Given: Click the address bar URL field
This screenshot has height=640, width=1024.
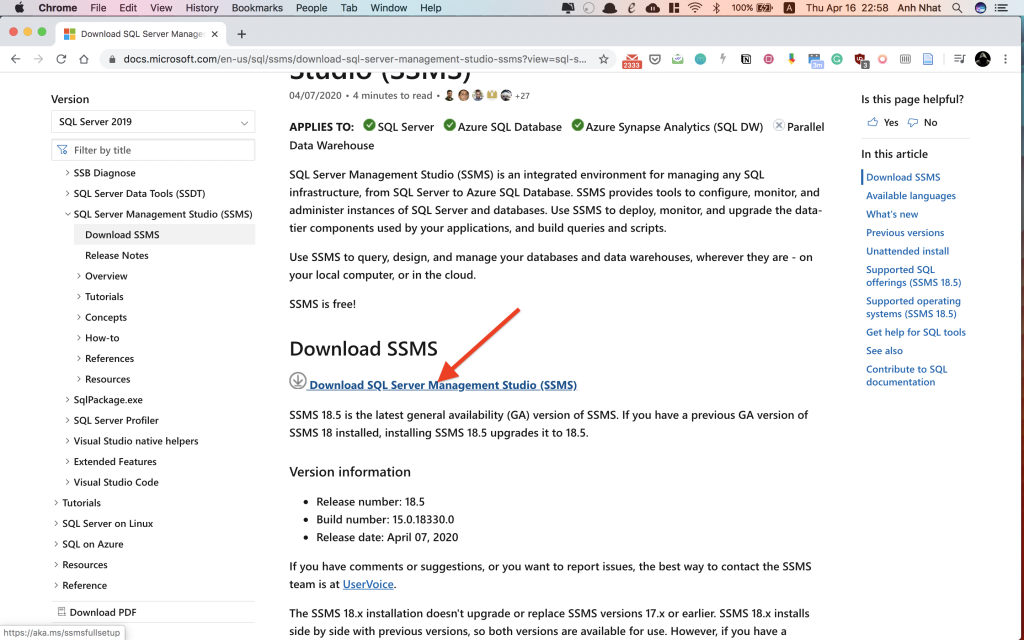Looking at the screenshot, I should click(355, 59).
